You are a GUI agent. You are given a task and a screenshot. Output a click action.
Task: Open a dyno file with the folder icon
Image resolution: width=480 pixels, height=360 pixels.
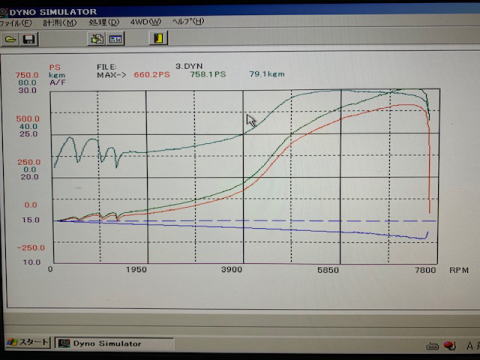point(10,39)
